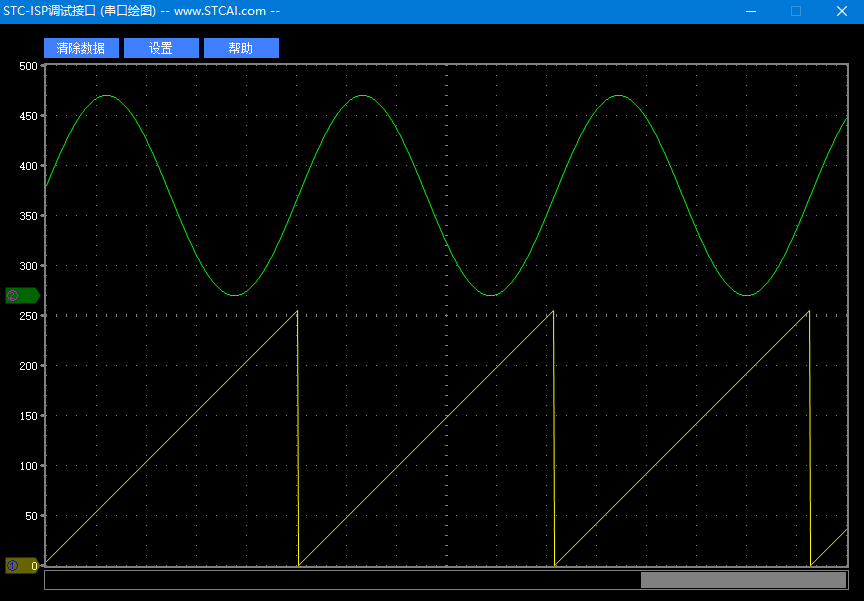Click the 100 label on the Y axis
Viewport: 864px width, 601px height.
click(28, 466)
